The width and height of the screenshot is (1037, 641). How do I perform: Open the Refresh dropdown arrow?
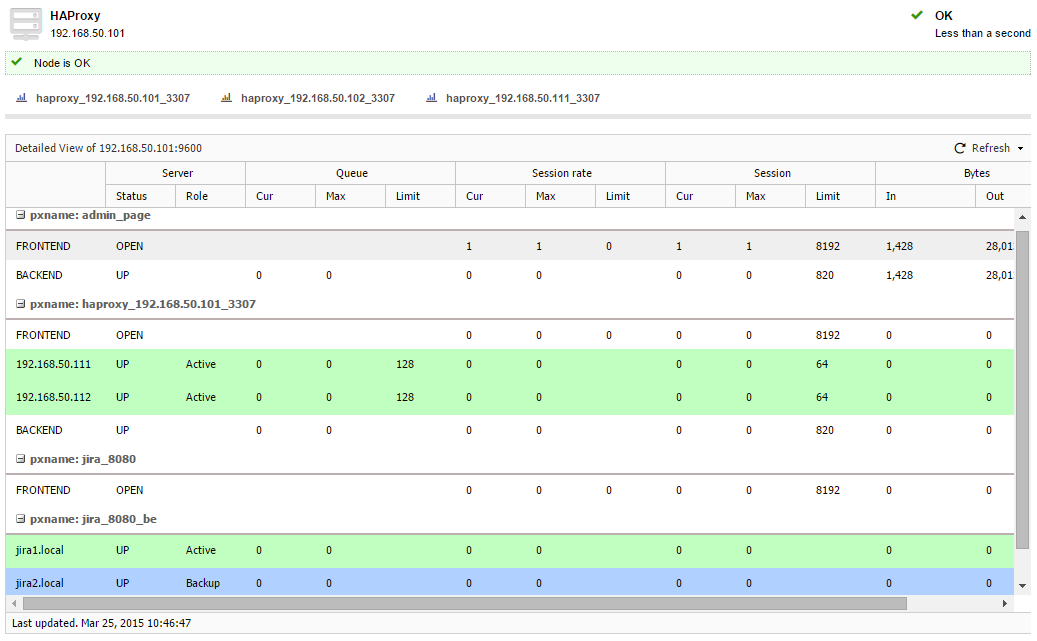click(x=1020, y=149)
